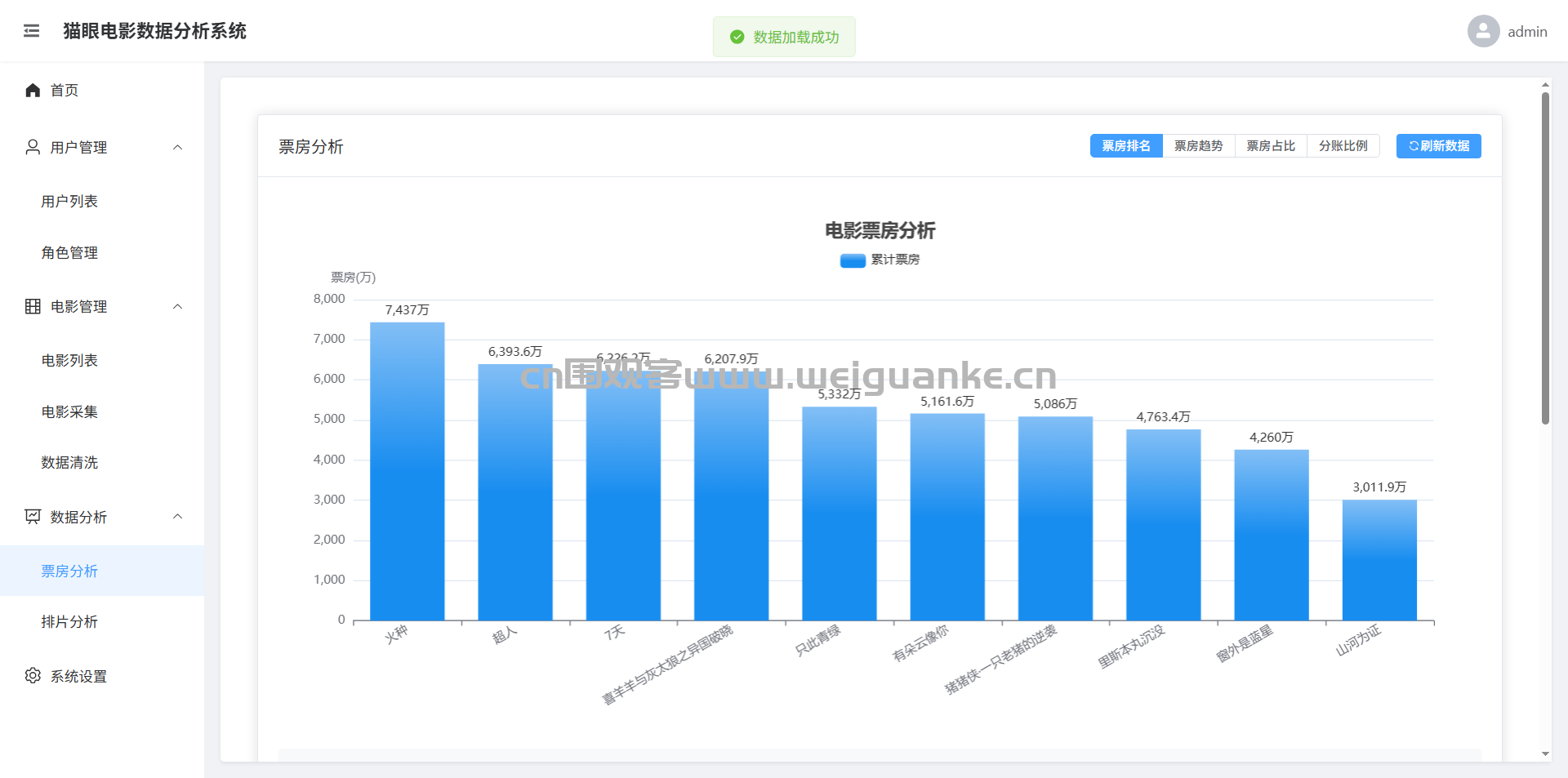
Task: Click the admin avatar icon
Action: click(x=1483, y=31)
